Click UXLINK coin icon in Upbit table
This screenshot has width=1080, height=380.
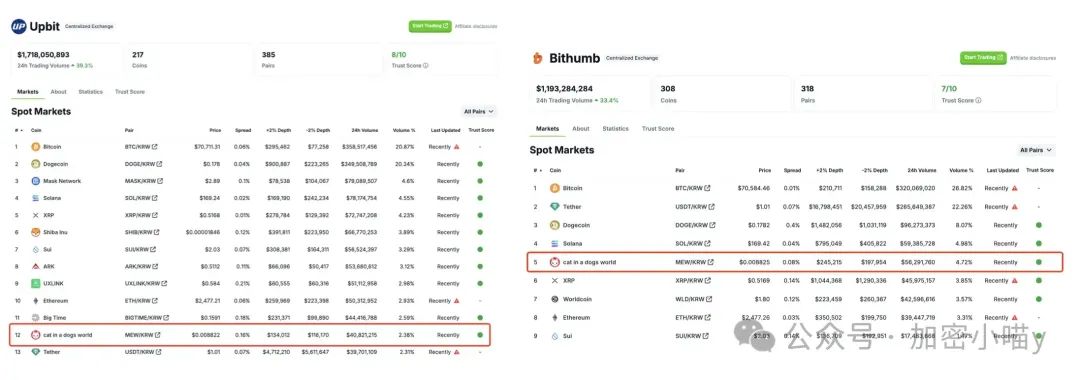coord(36,284)
